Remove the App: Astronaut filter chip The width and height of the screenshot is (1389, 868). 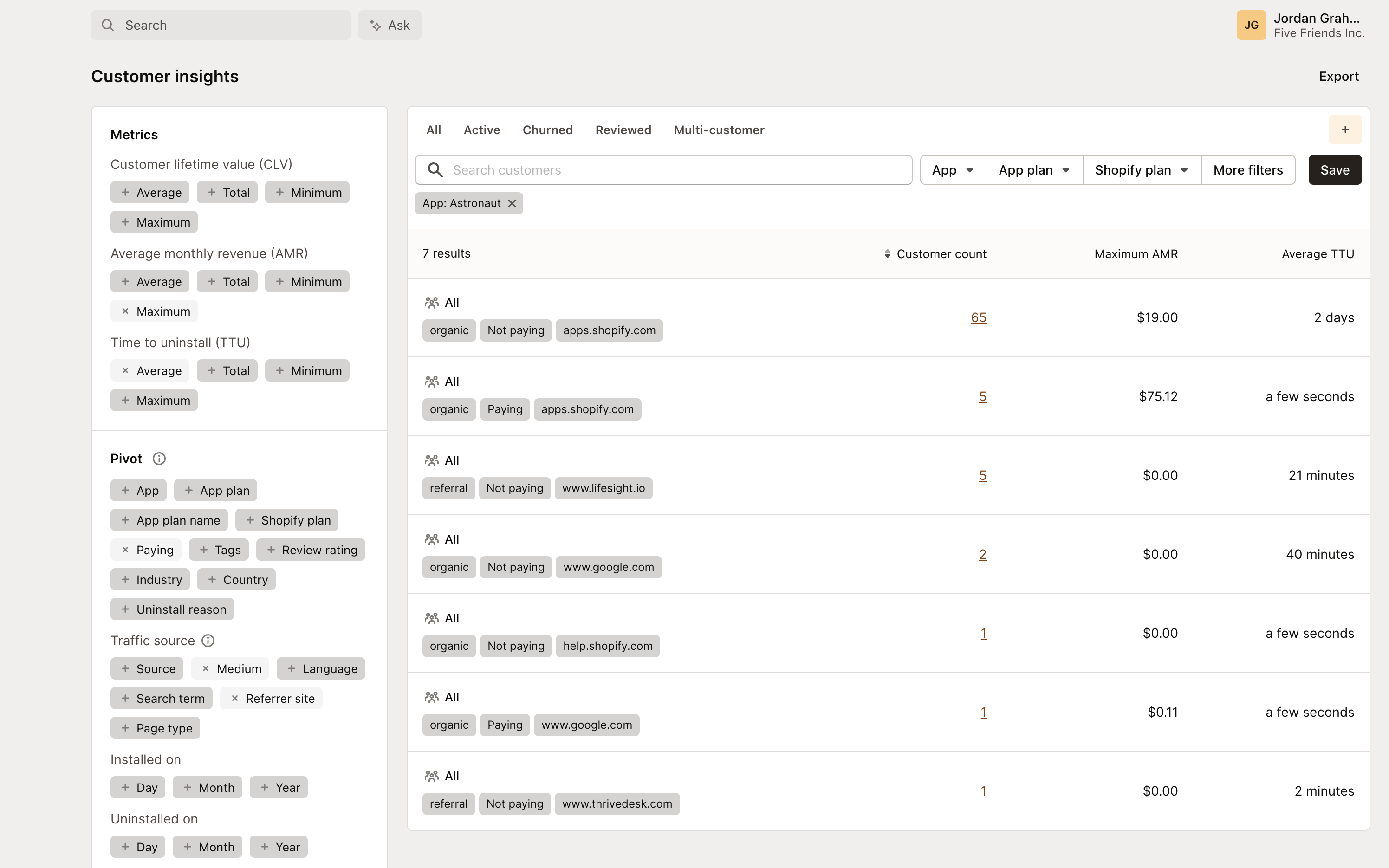point(512,203)
